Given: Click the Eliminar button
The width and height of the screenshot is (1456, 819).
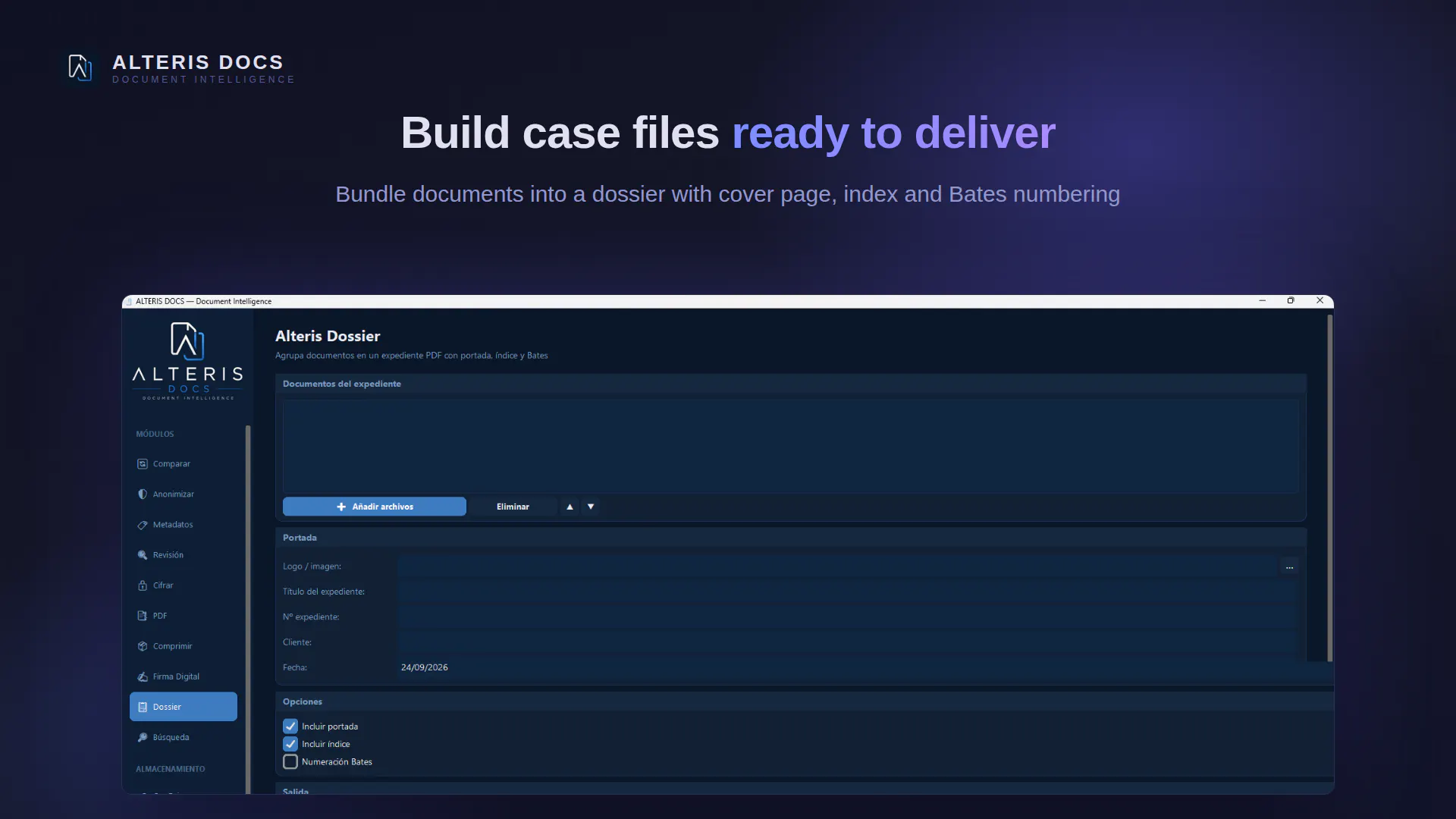Looking at the screenshot, I should click(513, 507).
